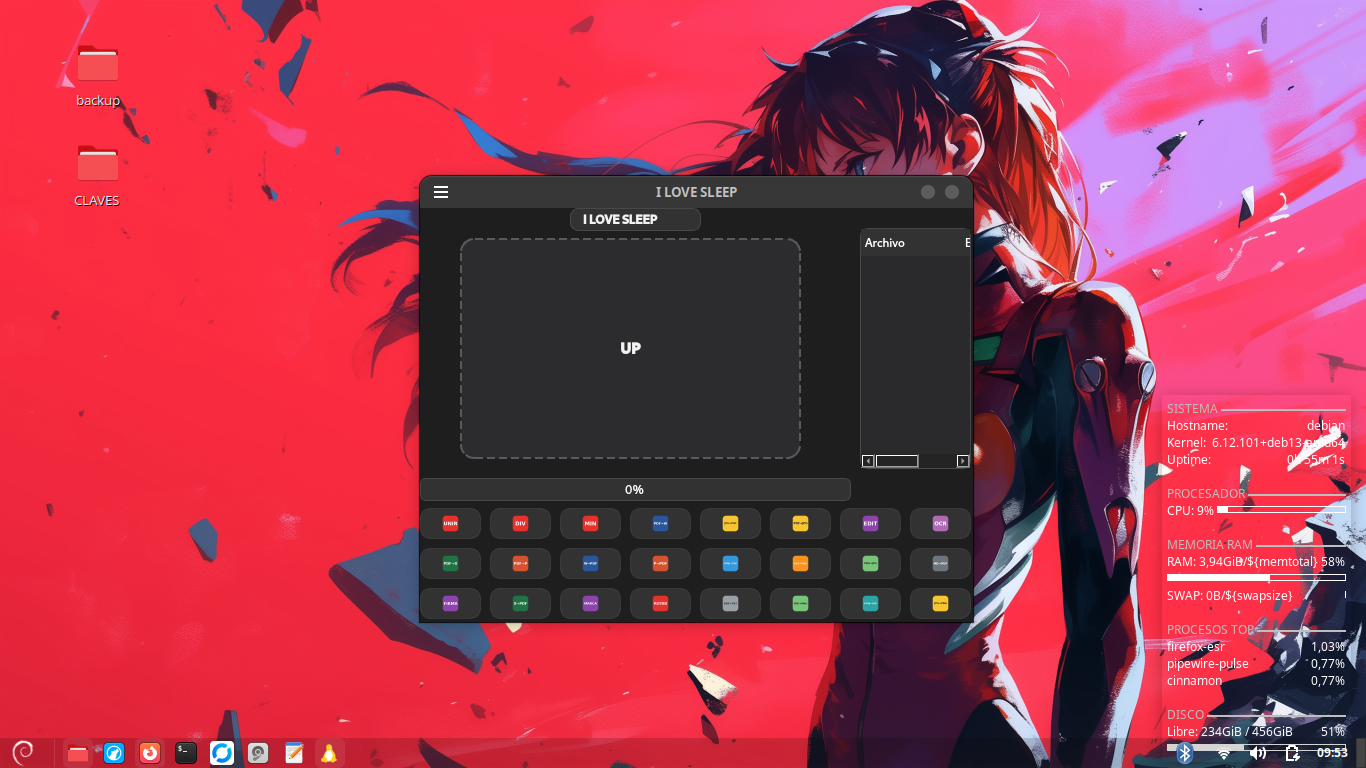Launch the green E→PDF conversion tool
The width and height of the screenshot is (1366, 768).
pos(520,603)
